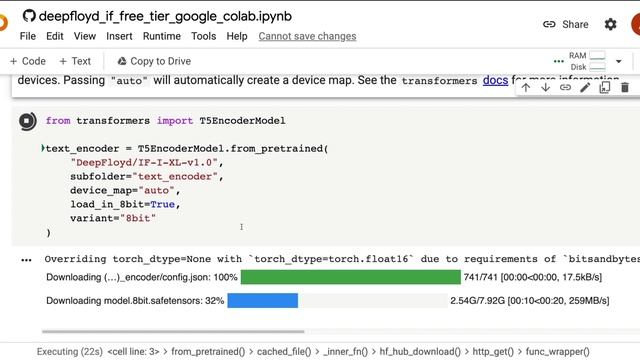Click the Disk usage bar
This screenshot has width=640, height=360.
597,67
